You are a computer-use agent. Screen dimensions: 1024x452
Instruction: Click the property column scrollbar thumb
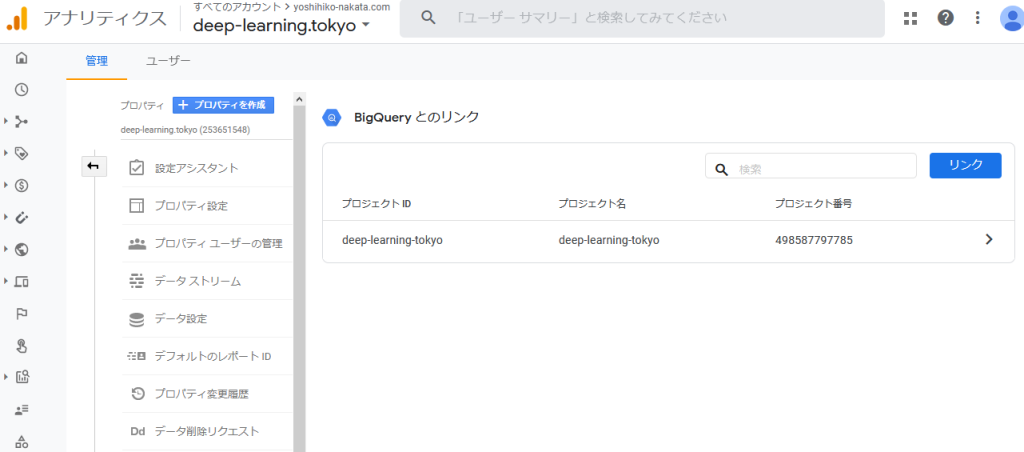299,279
